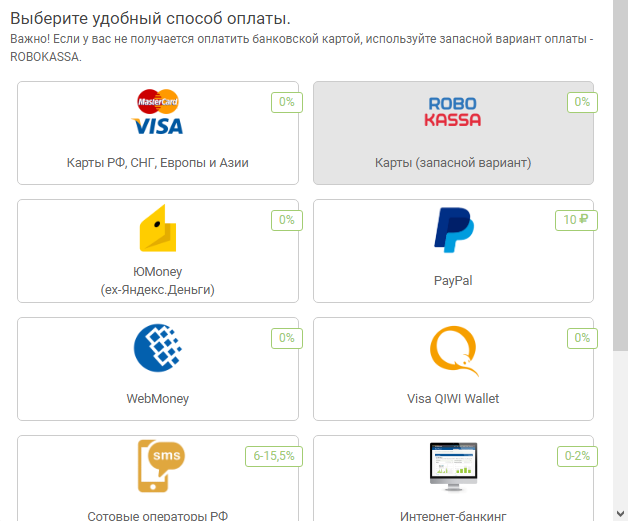Click the MasterCard logo icon
This screenshot has height=521, width=628.
pyautogui.click(x=158, y=101)
